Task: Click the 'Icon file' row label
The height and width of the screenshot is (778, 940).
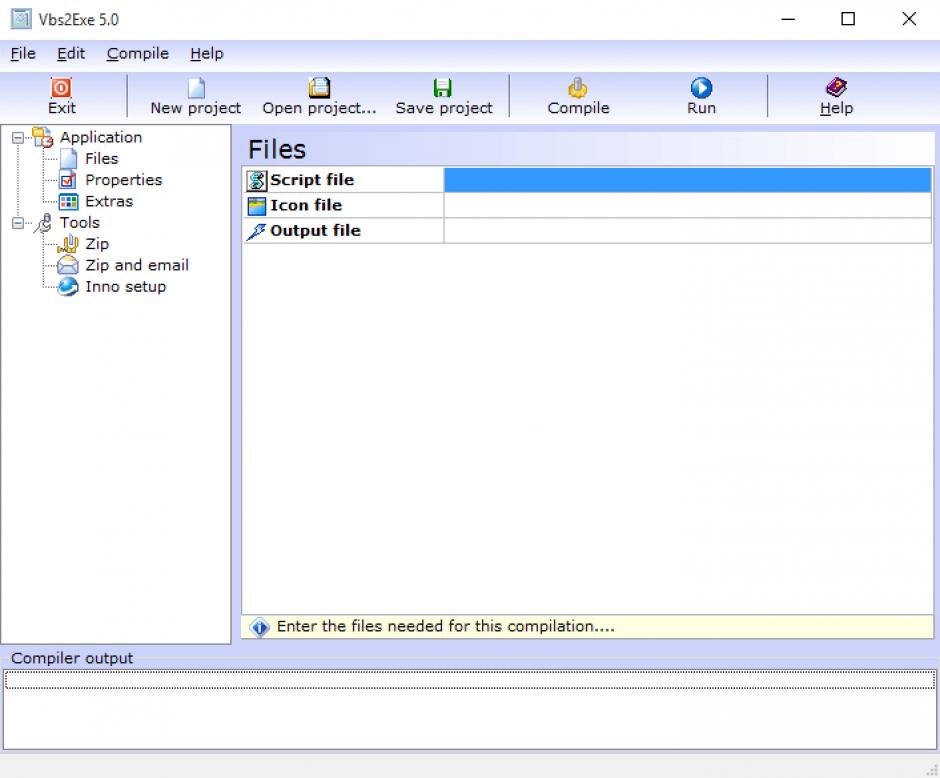Action: click(306, 206)
